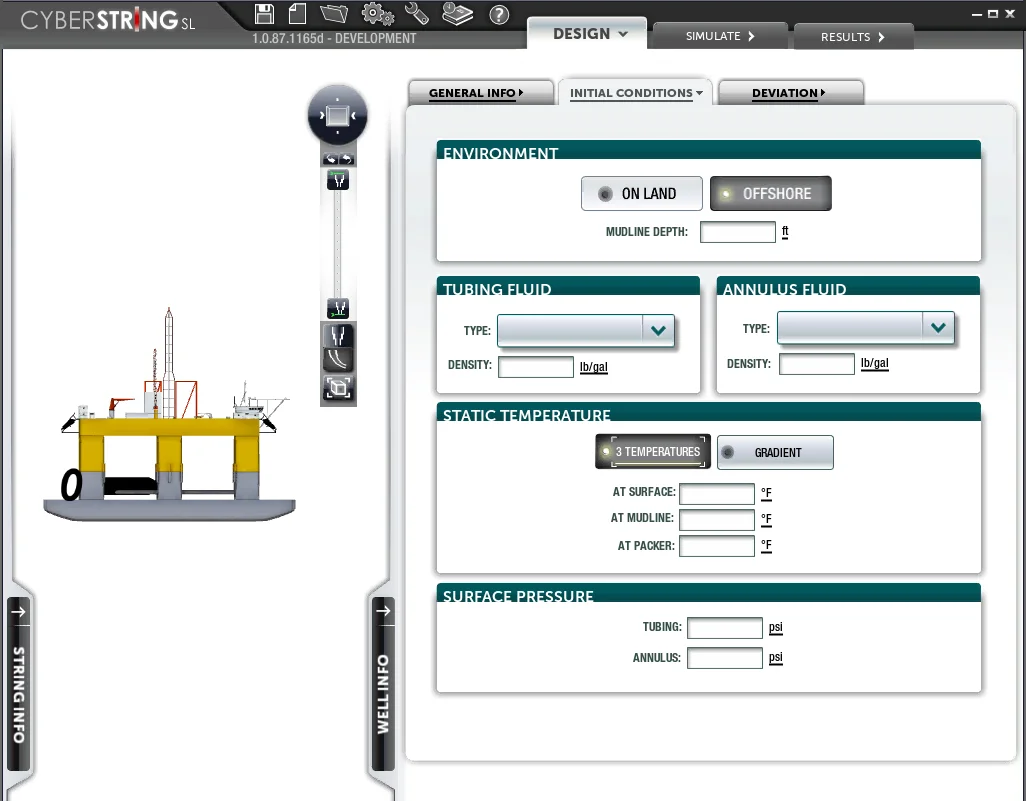Rotate view left with the left curved arrow
The height and width of the screenshot is (801, 1026).
click(x=330, y=159)
